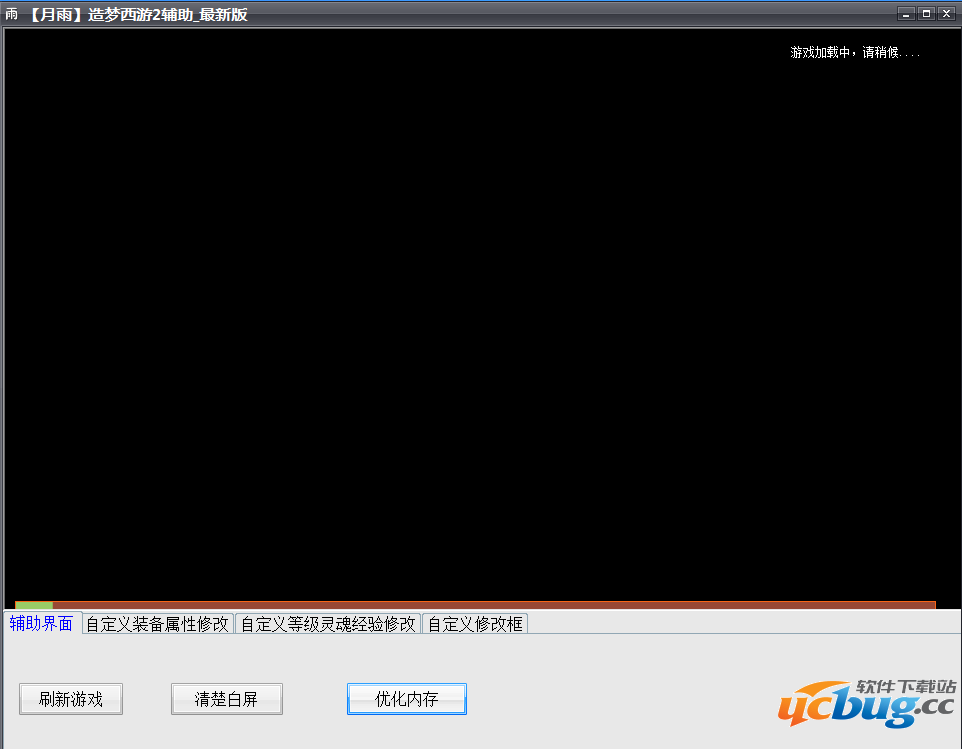
Task: Switch to the 自定义修改框 tab
Action: [x=475, y=622]
